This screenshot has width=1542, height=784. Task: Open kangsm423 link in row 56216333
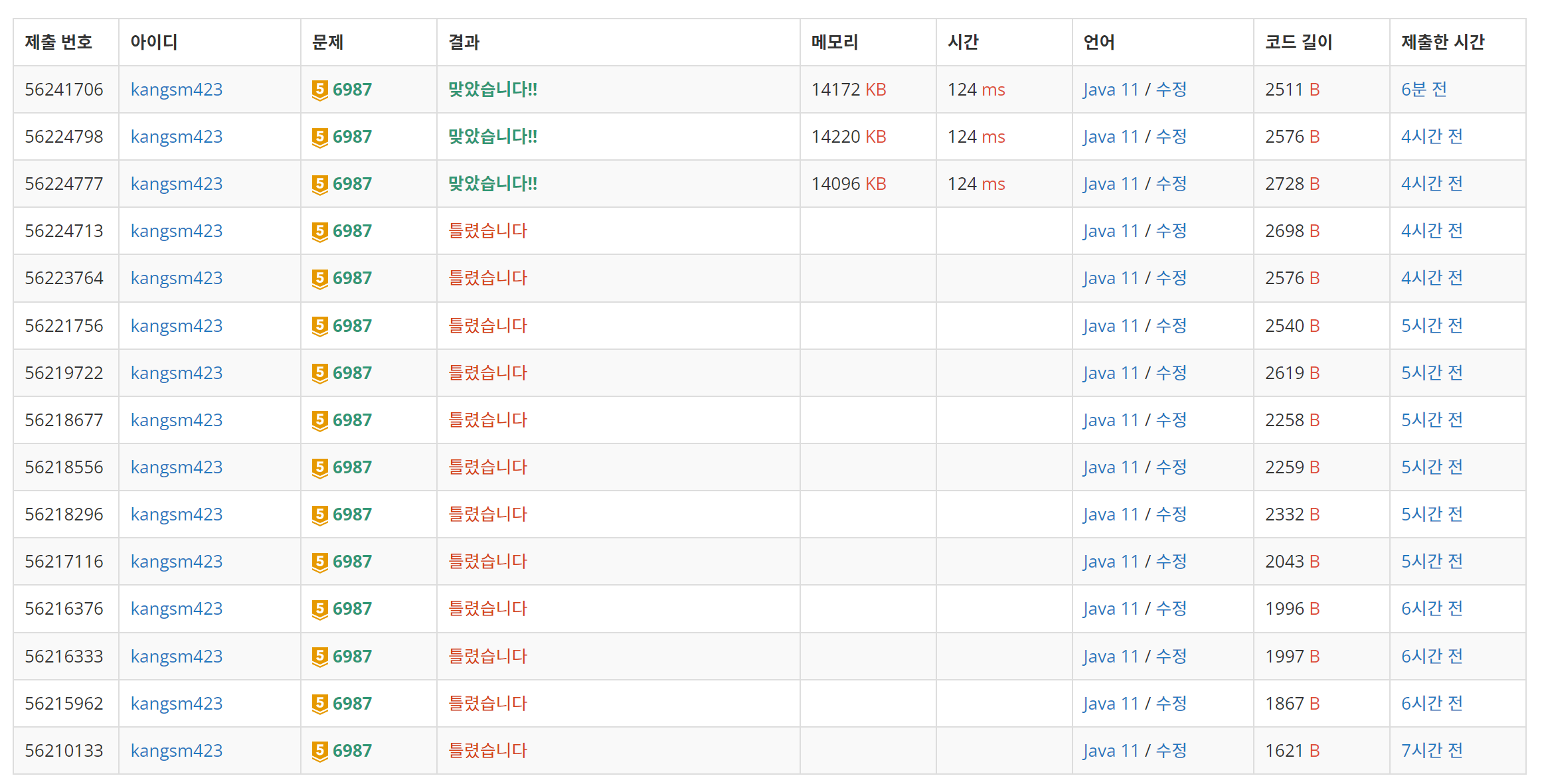[x=176, y=657]
